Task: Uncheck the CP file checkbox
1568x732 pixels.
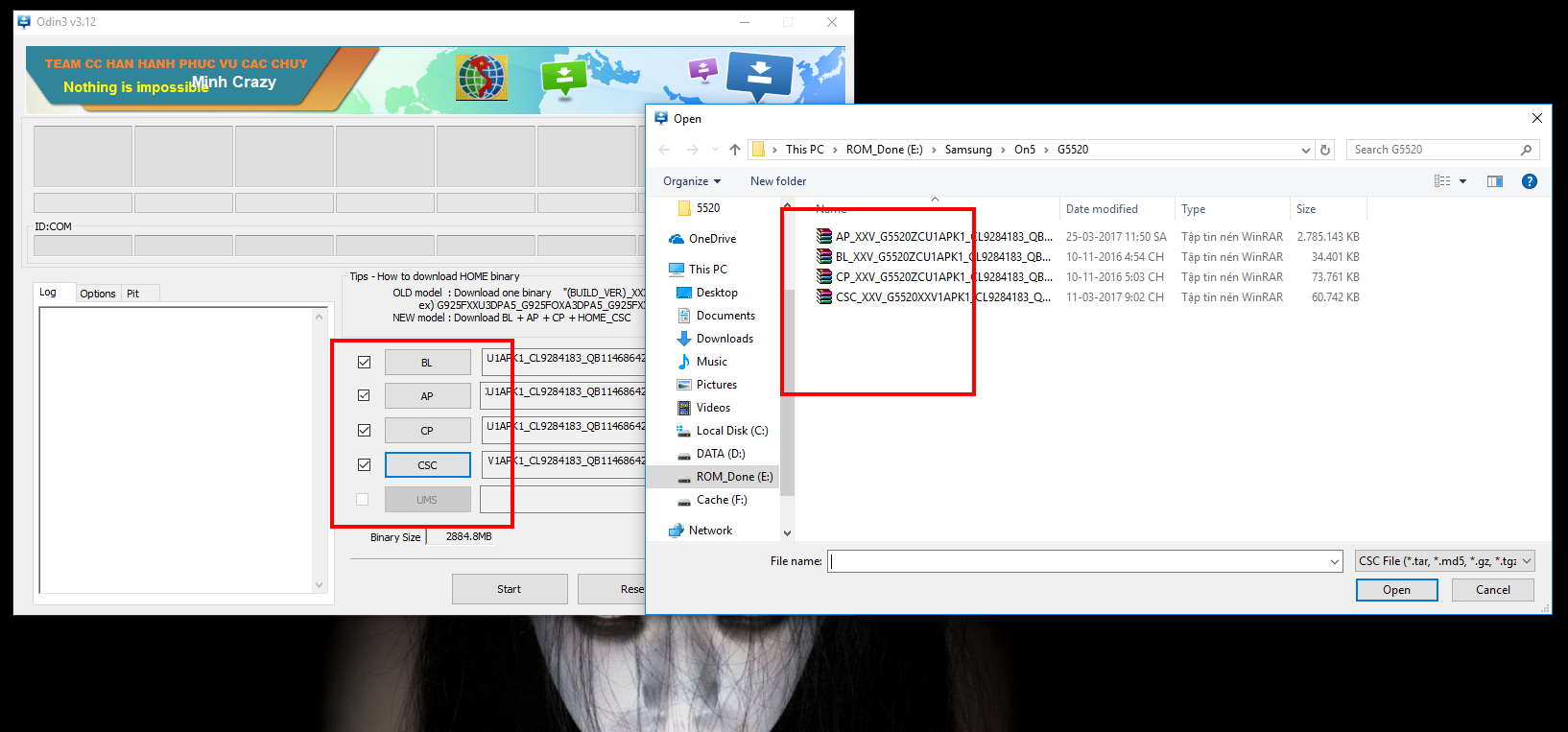Action: pos(364,430)
